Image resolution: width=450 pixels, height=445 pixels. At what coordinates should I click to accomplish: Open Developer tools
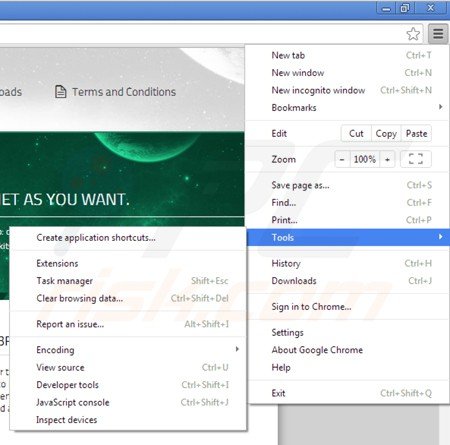tap(128, 385)
